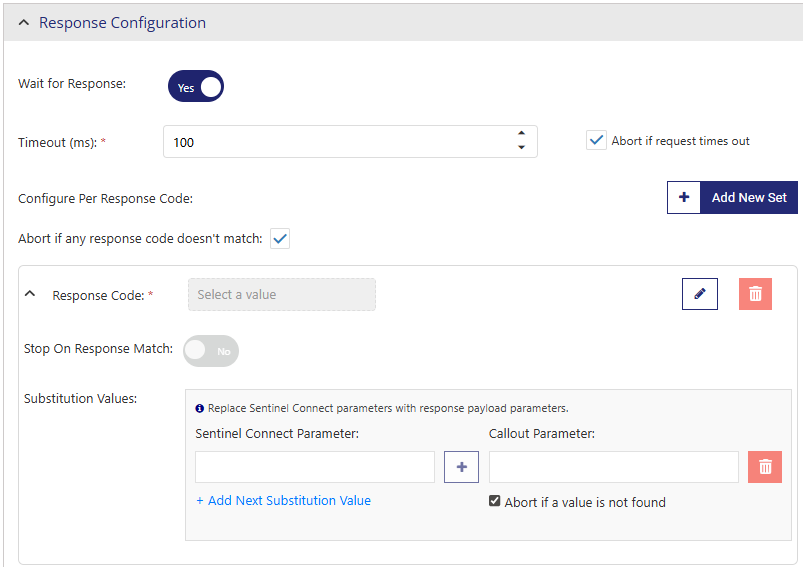Screen dimensions: 803x567
Task: Click the Callout Parameter text field
Action: click(x=613, y=467)
